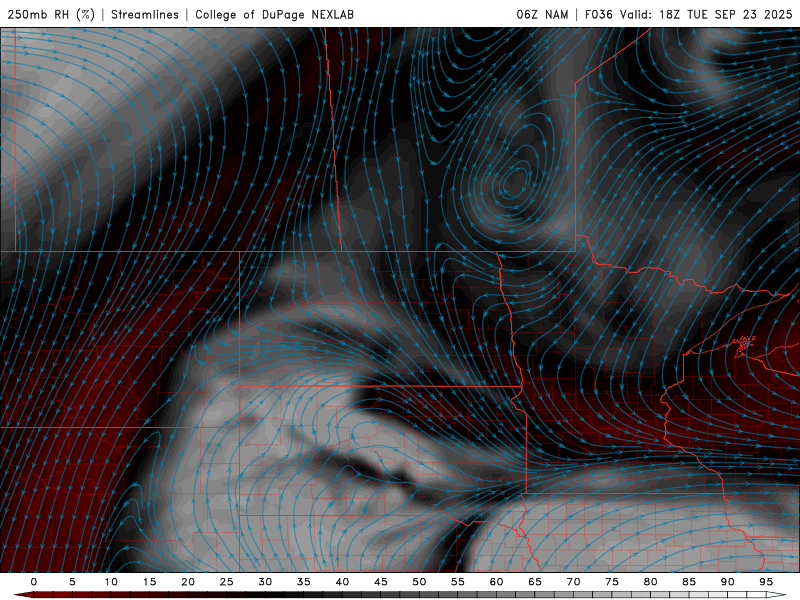Screen dimensions: 800x600
Task: Click the colorbar label '5'
Action: point(72,582)
